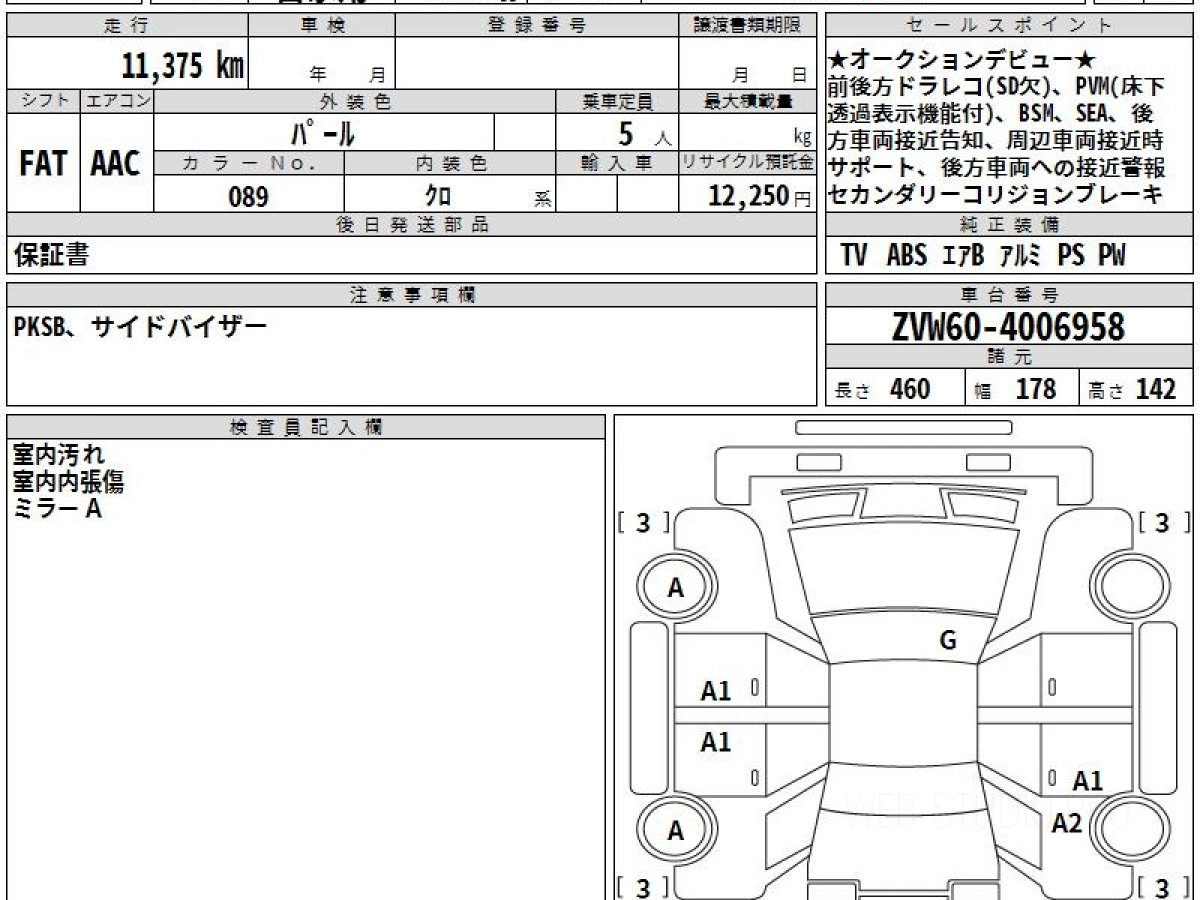This screenshot has width=1200, height=900.
Task: Click color number 089
Action: pos(248,197)
